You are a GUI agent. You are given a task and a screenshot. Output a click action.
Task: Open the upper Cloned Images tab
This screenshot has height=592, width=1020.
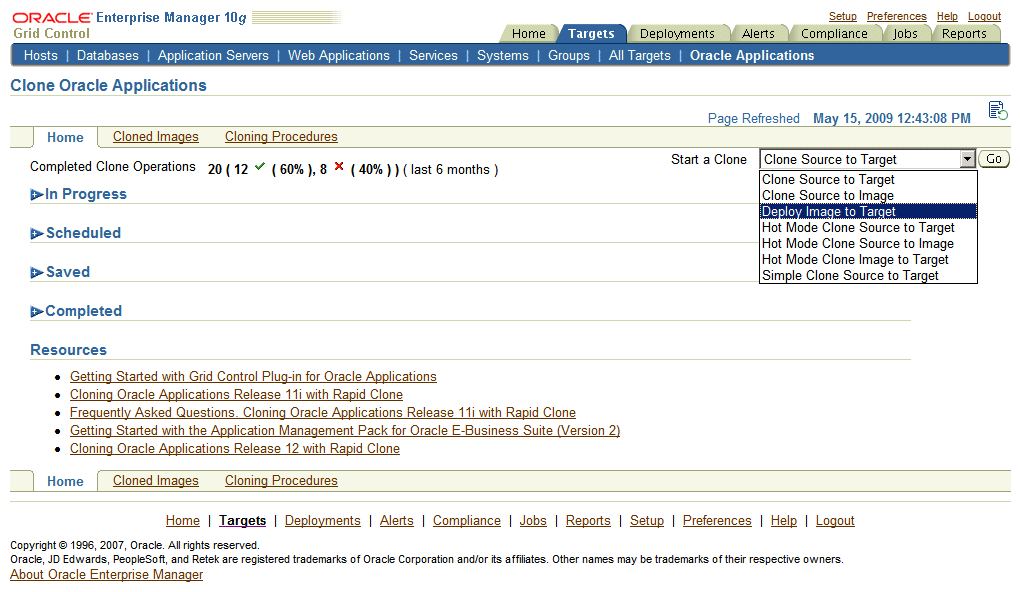coord(155,137)
